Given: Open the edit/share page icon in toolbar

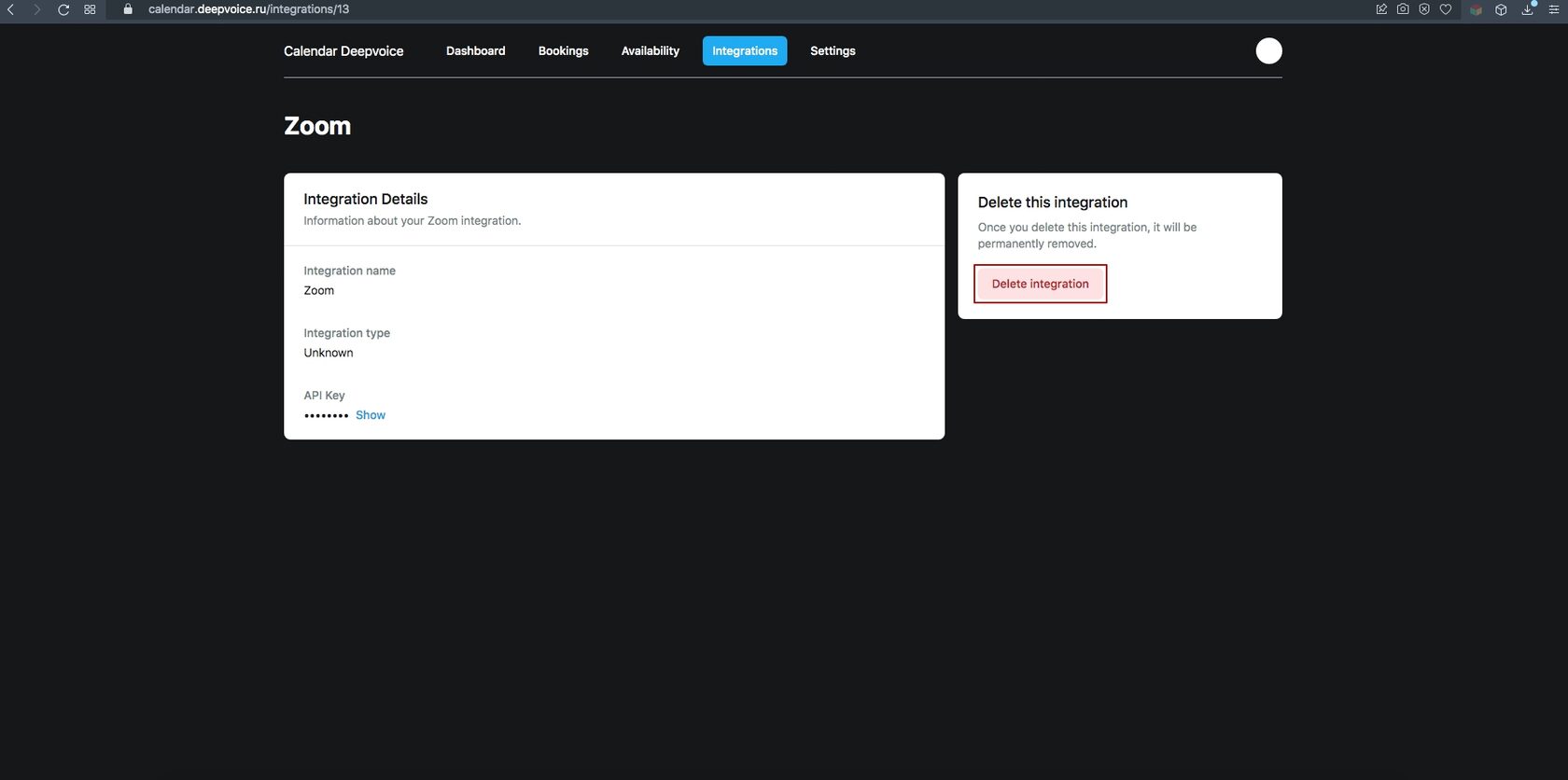Looking at the screenshot, I should tap(1381, 9).
